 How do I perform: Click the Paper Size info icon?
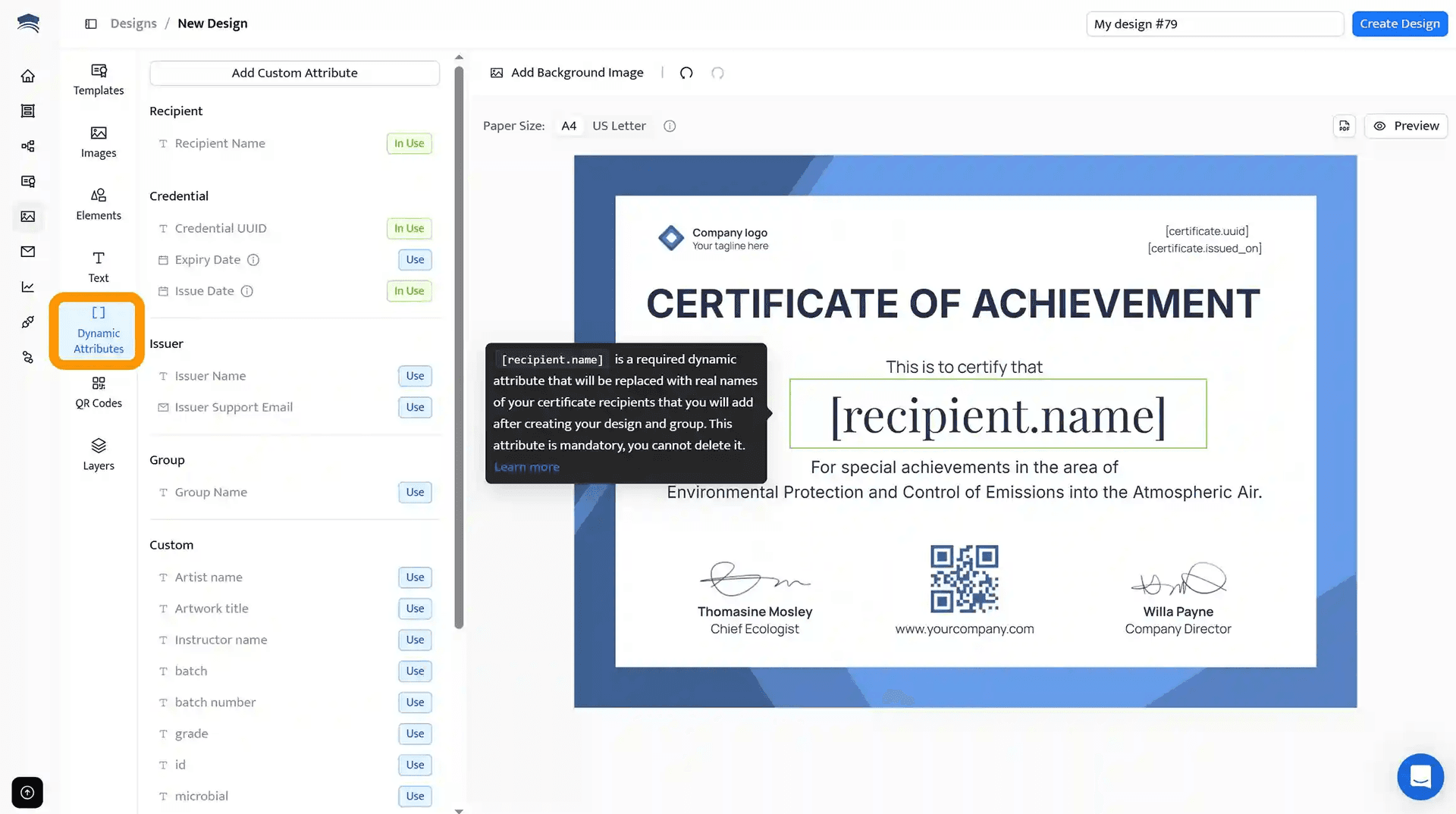pos(670,126)
